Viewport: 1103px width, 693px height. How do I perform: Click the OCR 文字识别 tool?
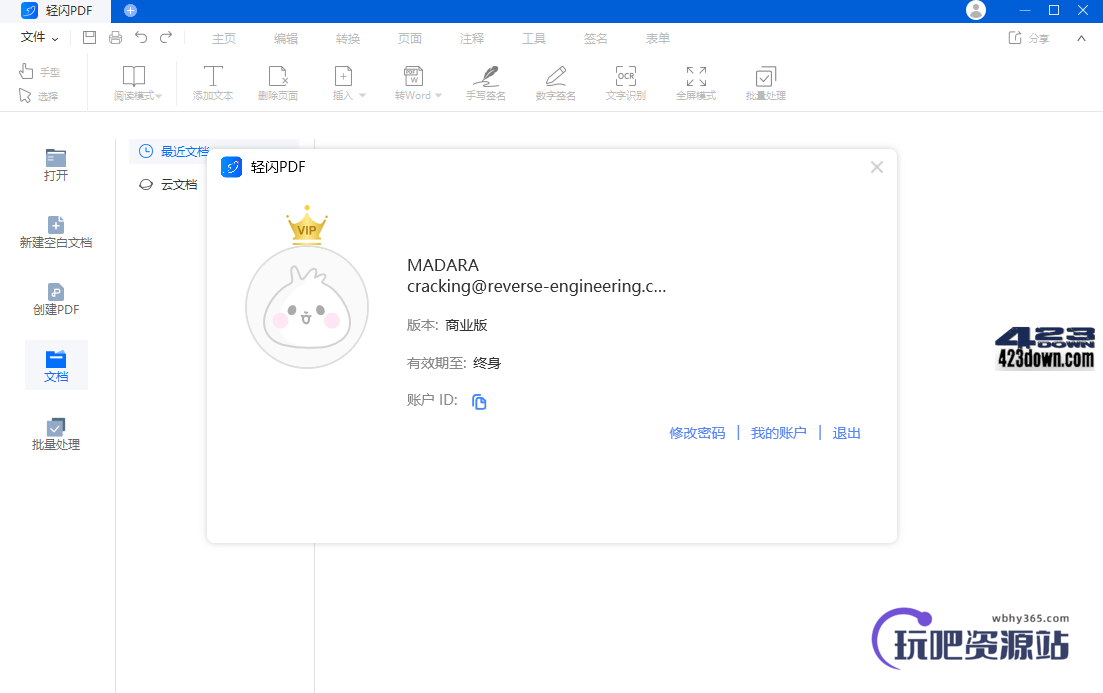pos(625,83)
